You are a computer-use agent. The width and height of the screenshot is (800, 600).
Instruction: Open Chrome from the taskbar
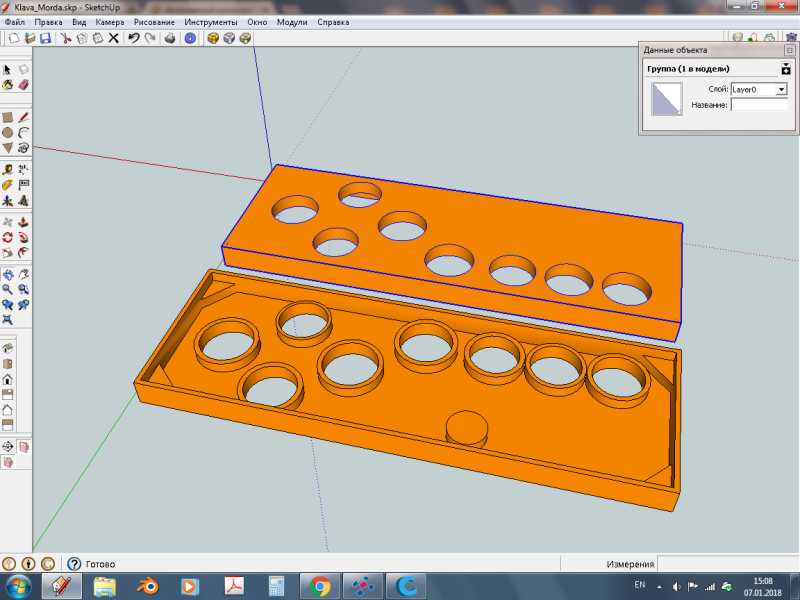[319, 587]
